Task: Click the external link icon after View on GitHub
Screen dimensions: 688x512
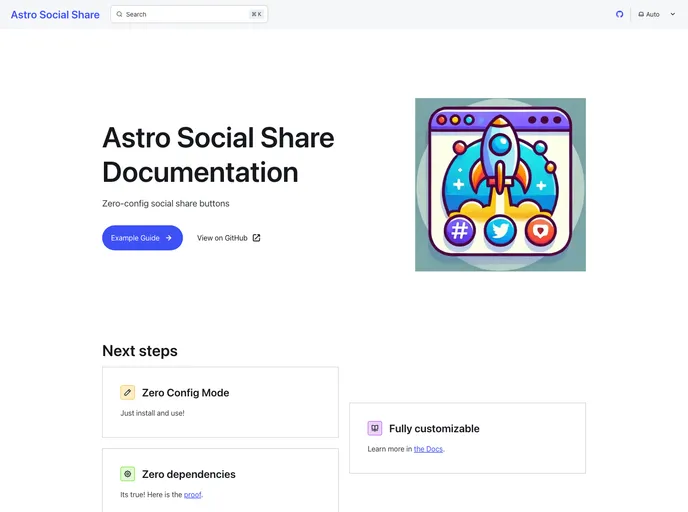Action: [x=257, y=238]
